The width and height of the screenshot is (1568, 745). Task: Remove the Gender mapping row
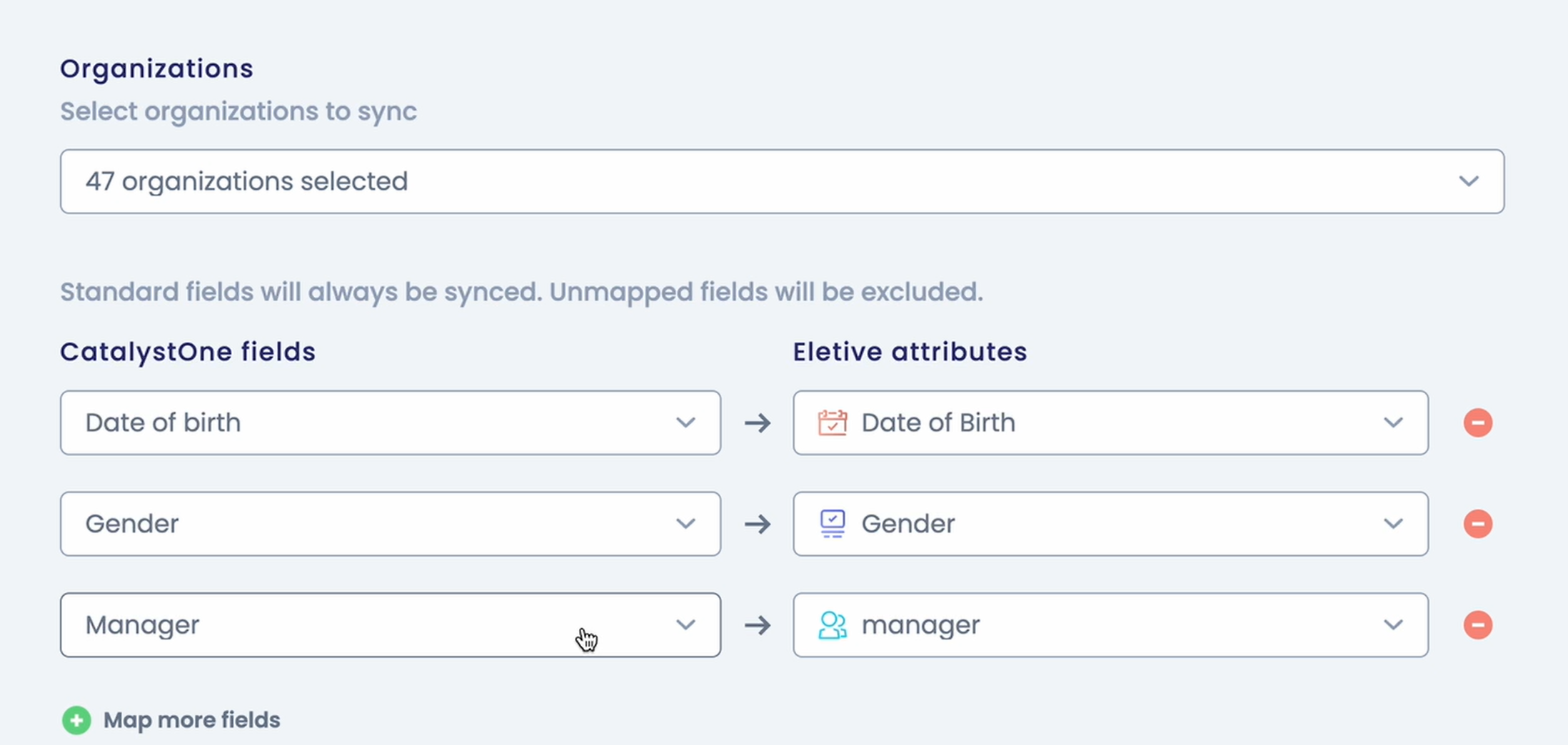(x=1478, y=524)
